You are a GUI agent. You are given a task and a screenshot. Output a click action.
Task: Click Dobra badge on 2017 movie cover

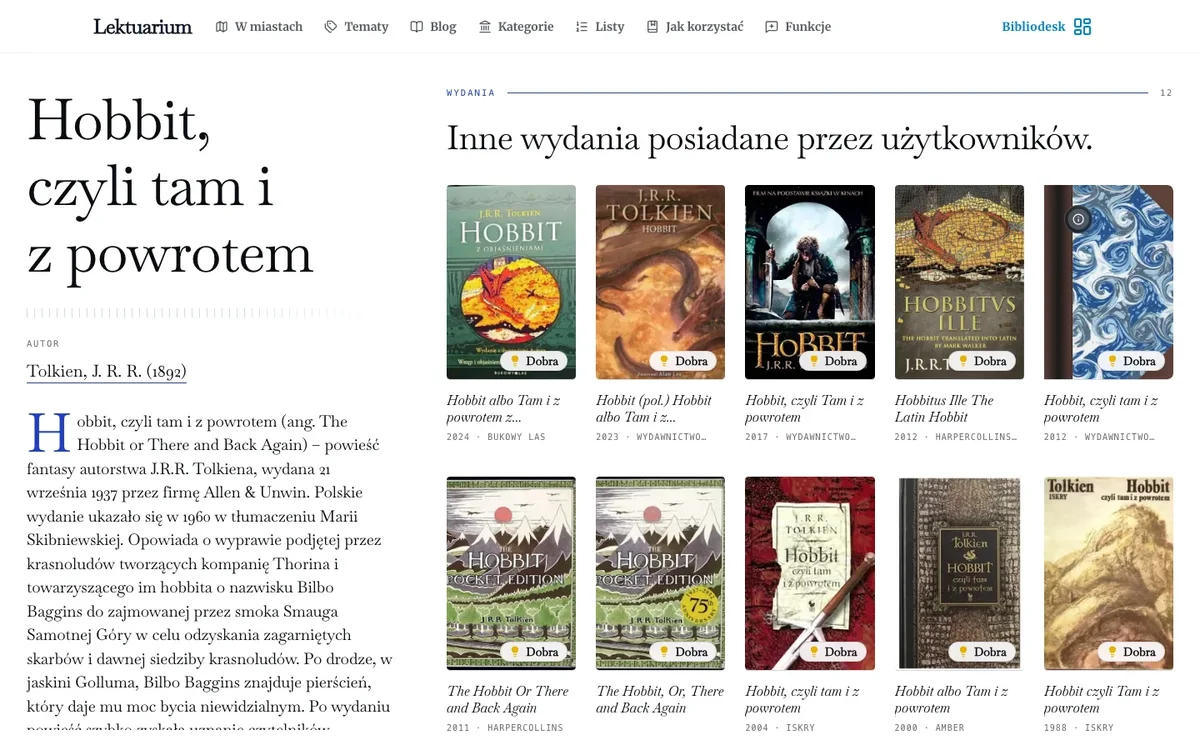click(833, 361)
